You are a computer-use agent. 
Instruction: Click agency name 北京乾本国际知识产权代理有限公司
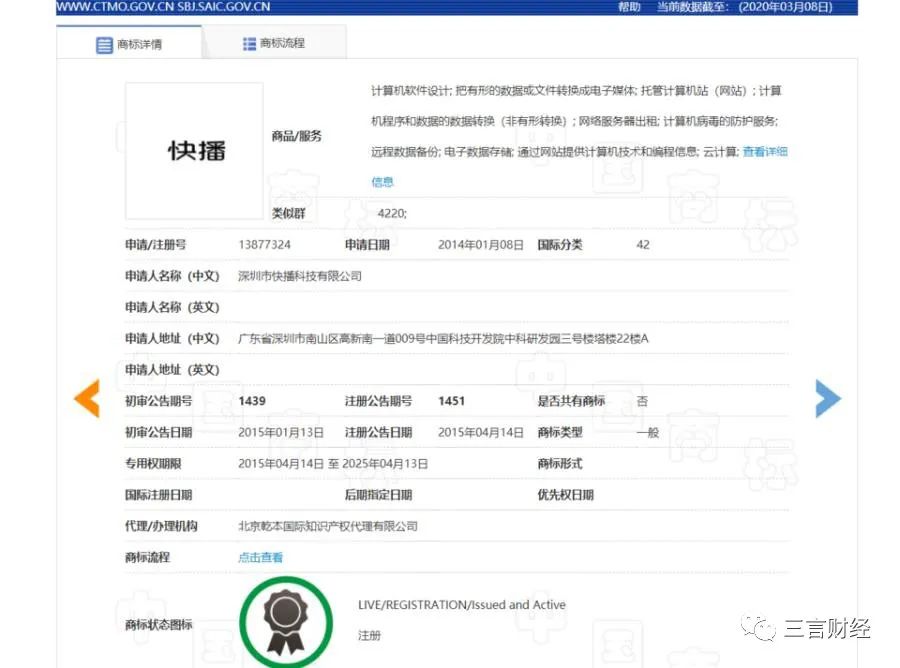click(x=328, y=526)
